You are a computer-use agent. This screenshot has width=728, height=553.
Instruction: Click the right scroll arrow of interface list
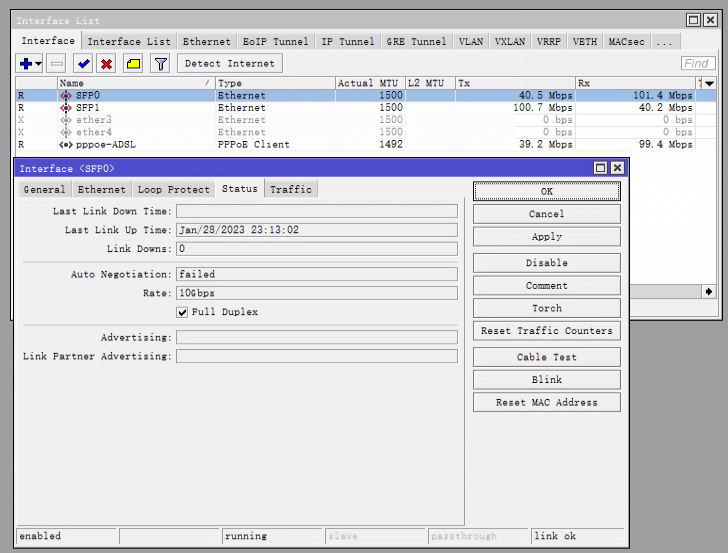point(708,292)
